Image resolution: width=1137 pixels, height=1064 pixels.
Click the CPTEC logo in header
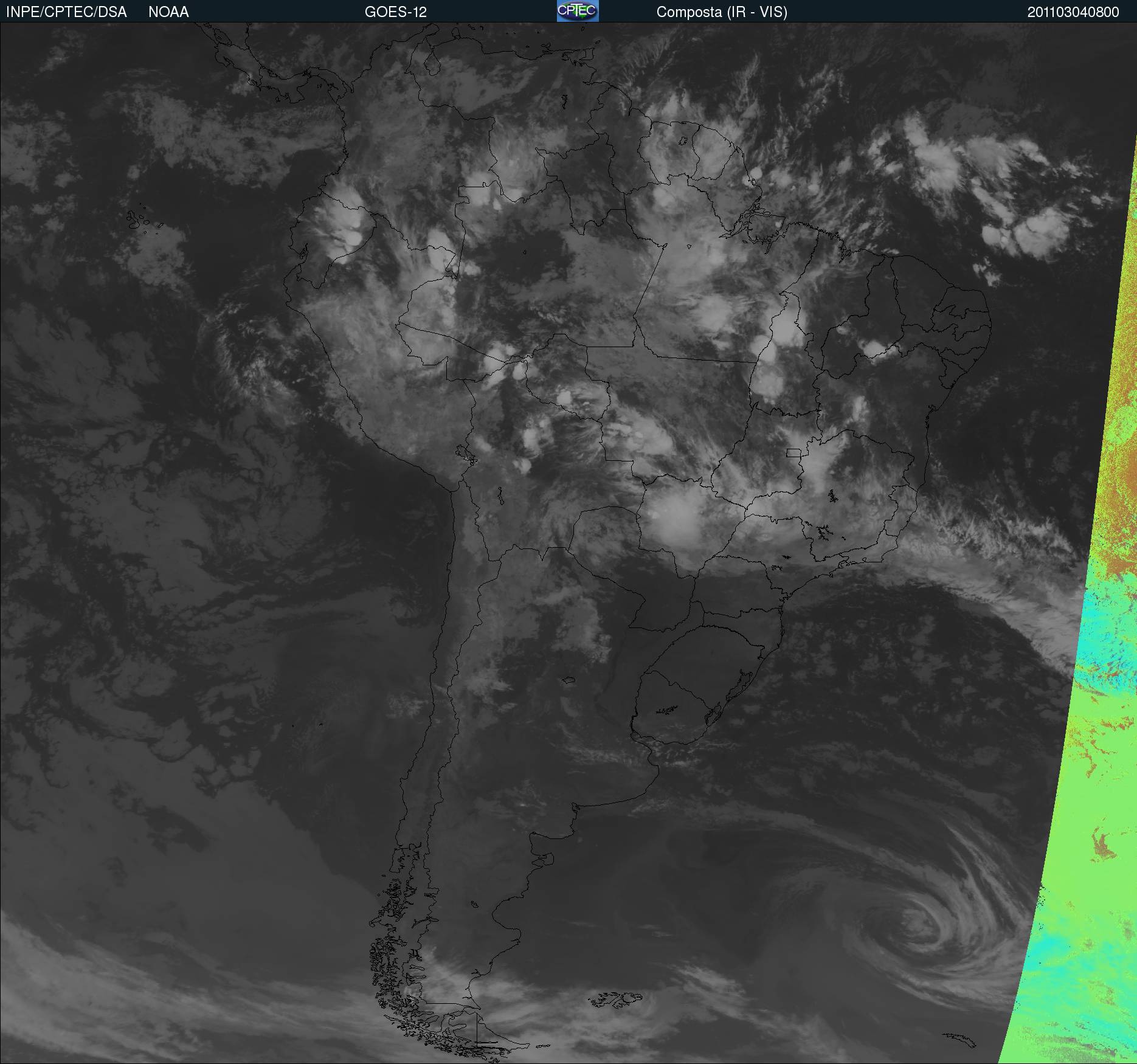[578, 11]
